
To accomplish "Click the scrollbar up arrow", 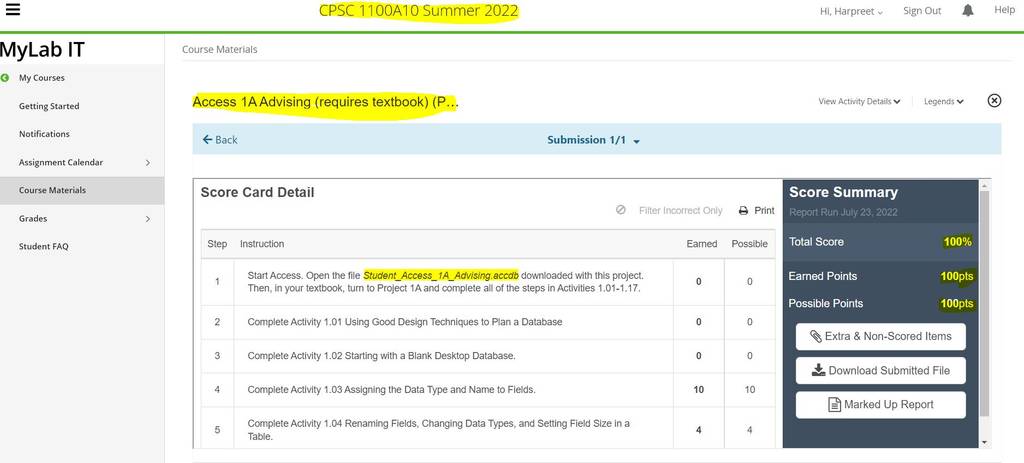I will (x=984, y=185).
